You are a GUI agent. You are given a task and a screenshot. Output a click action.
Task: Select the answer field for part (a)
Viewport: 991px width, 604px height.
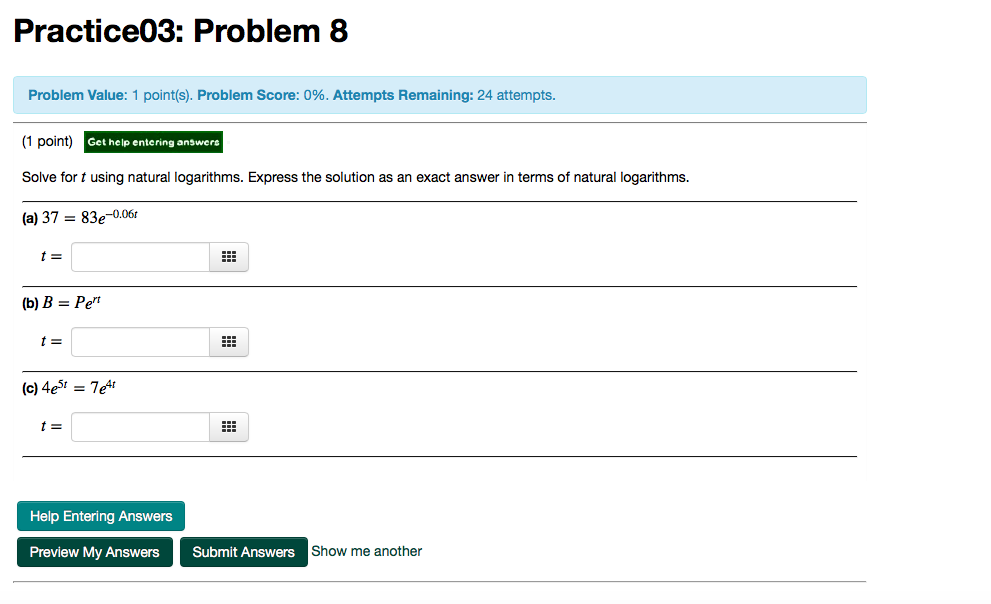point(140,256)
